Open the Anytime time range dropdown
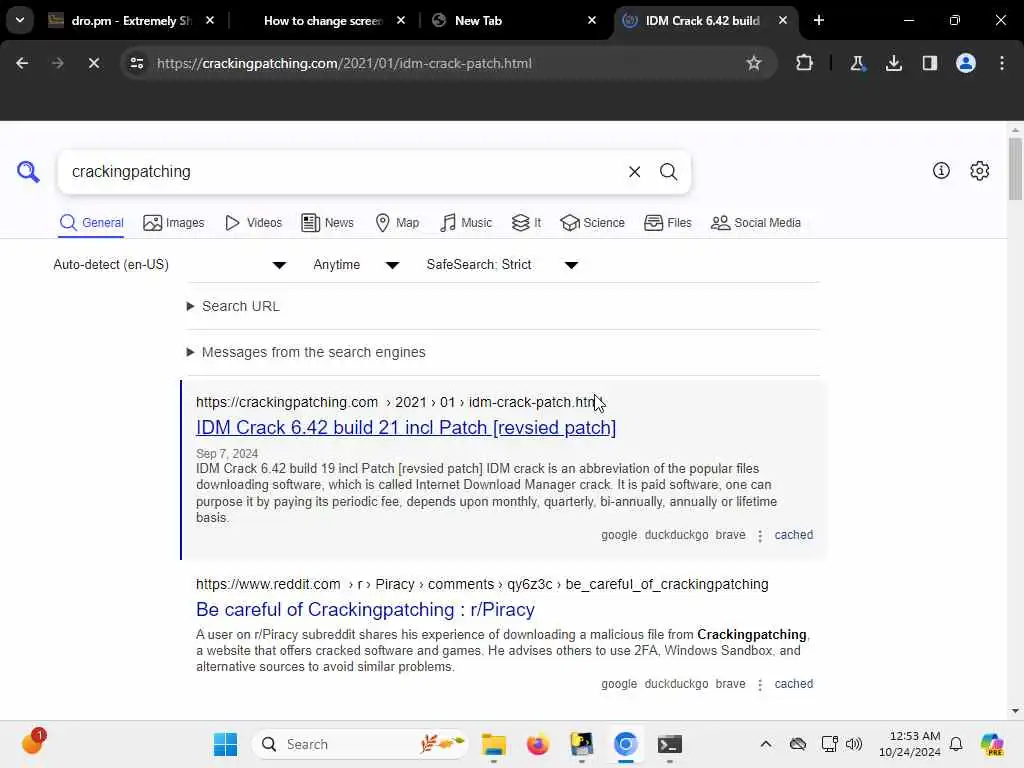This screenshot has width=1024, height=768. [x=356, y=264]
